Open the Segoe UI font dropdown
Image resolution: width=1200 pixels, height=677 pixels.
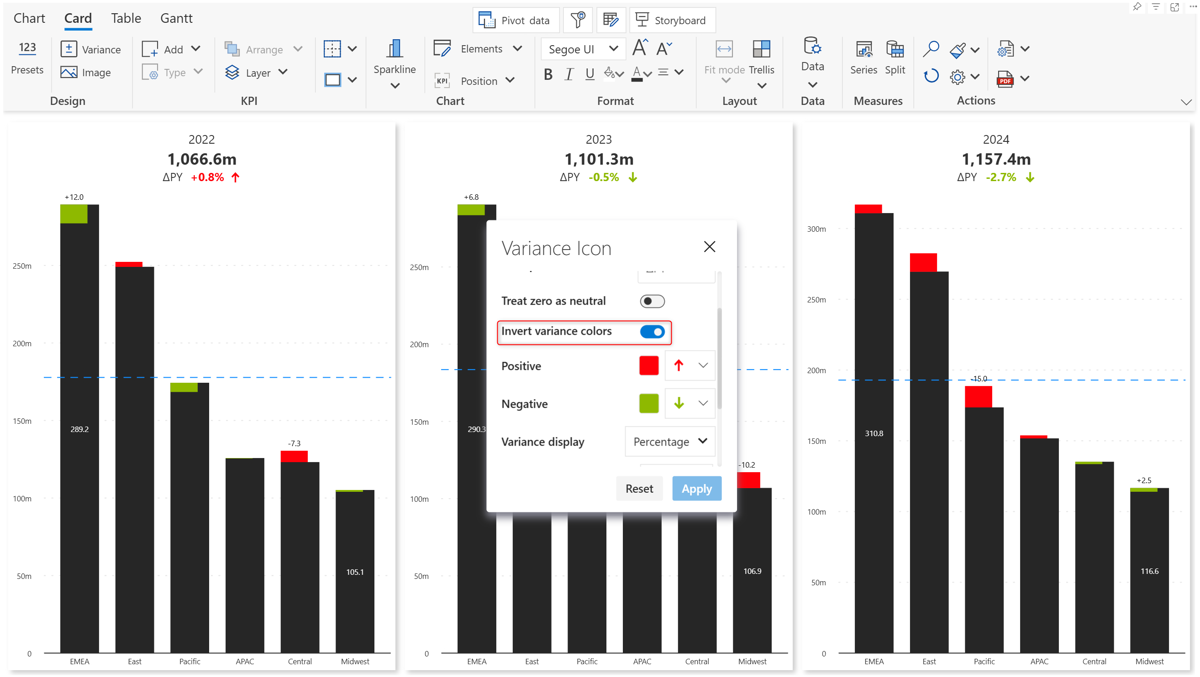(x=584, y=49)
